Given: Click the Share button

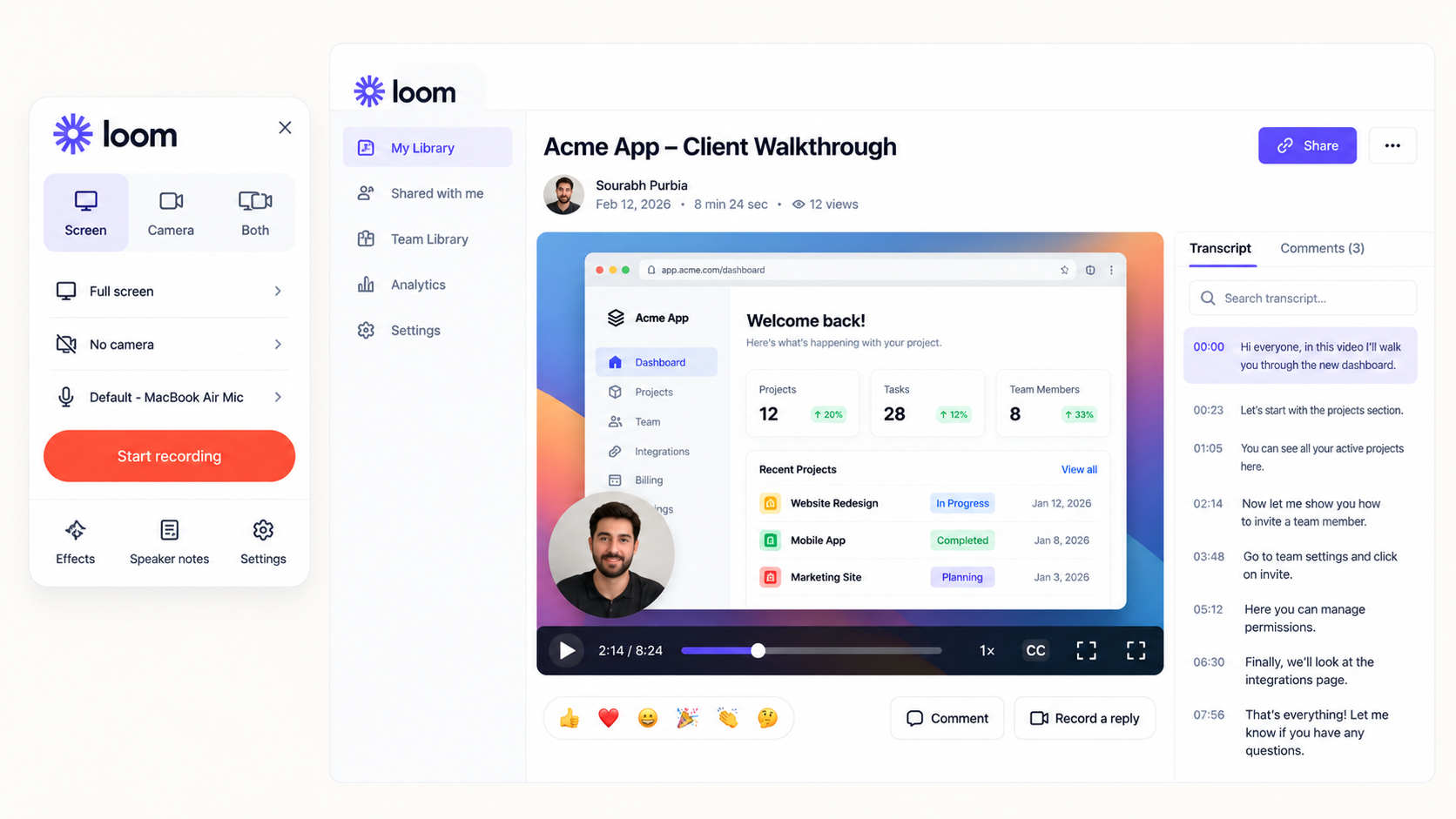Looking at the screenshot, I should pyautogui.click(x=1307, y=145).
